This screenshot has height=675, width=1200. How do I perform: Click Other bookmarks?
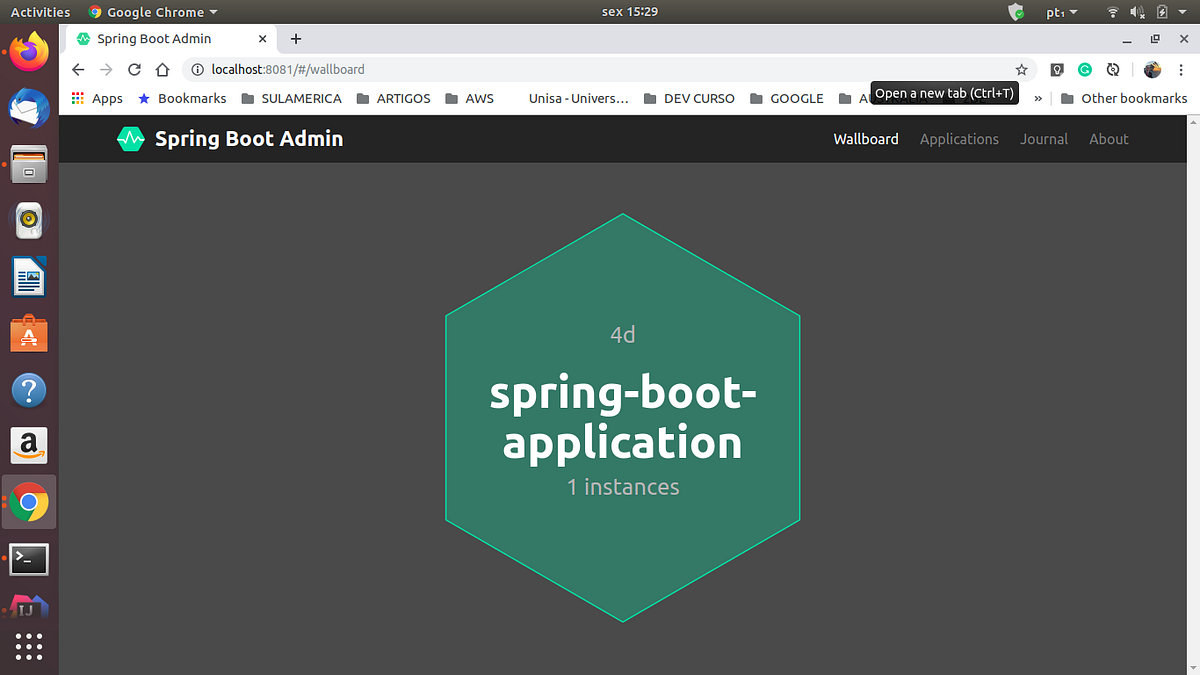tap(1133, 98)
